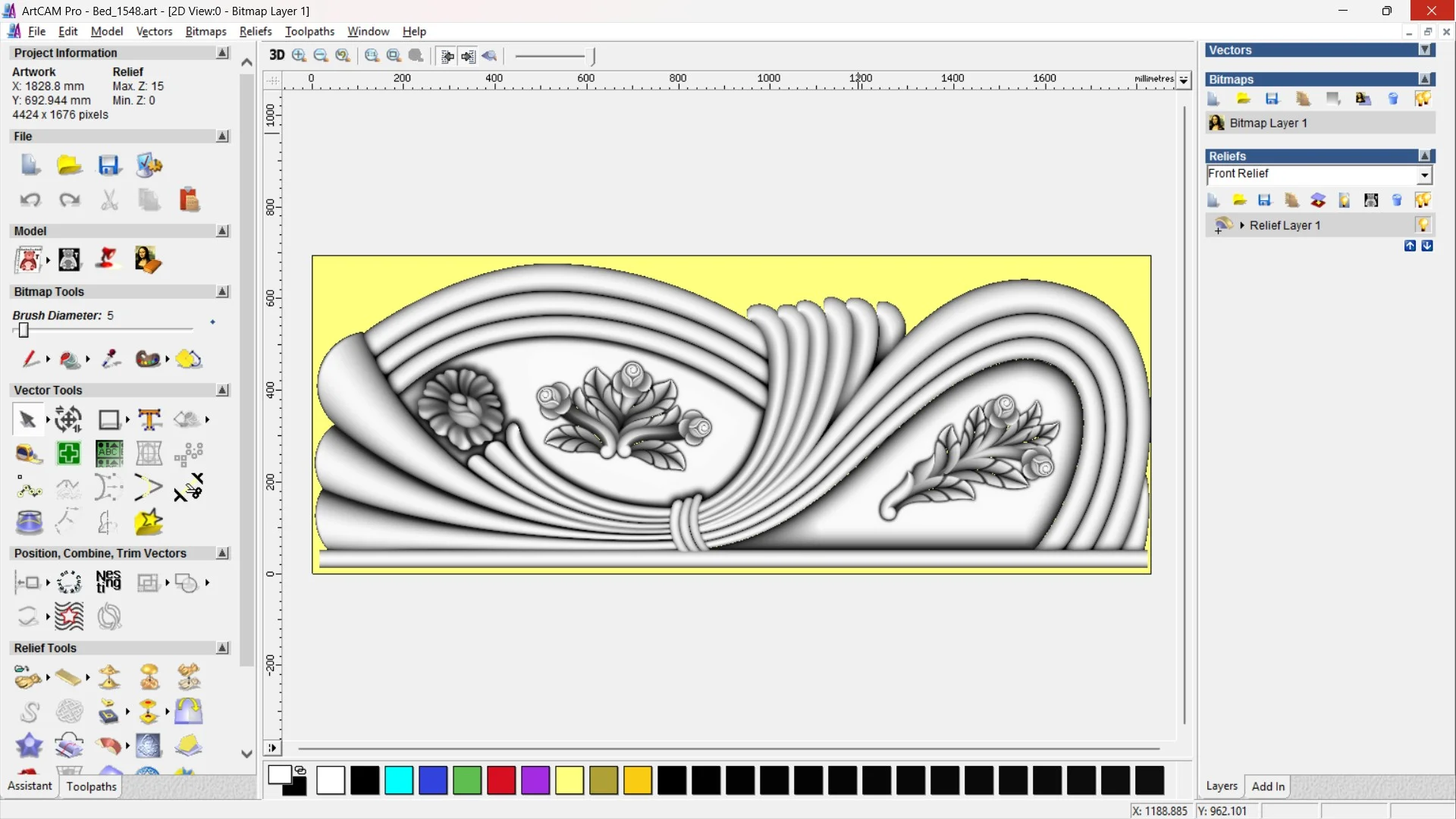This screenshot has height=819, width=1456.
Task: Expand the Vectors panel
Action: pos(1425,50)
